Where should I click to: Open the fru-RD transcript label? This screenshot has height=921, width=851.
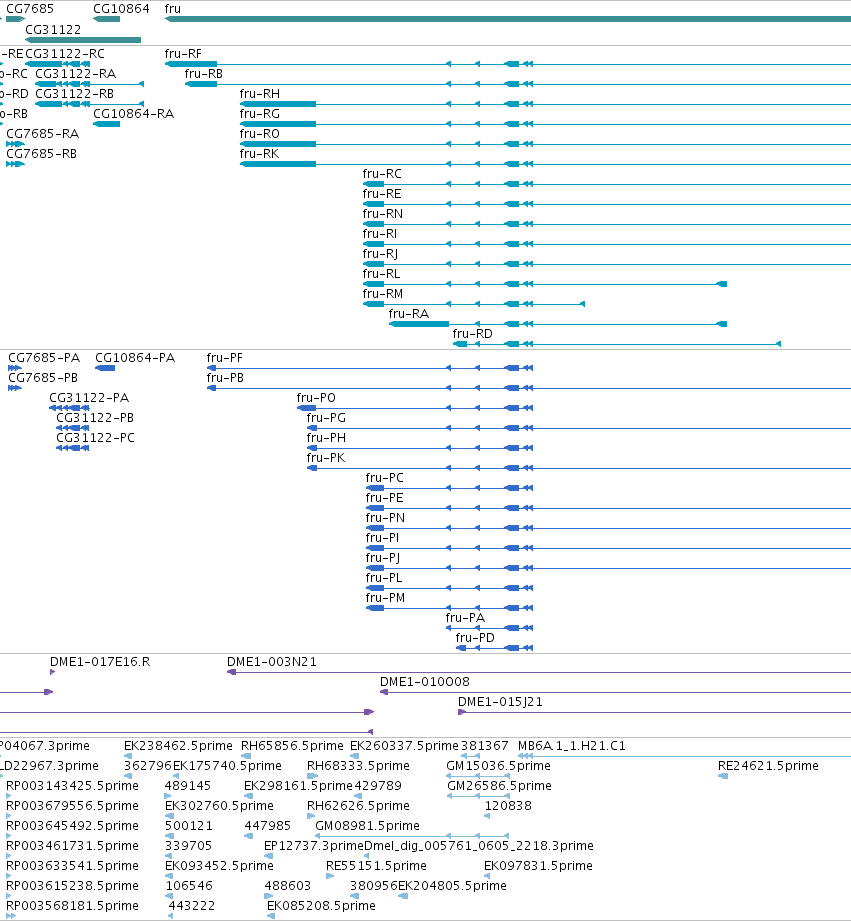point(472,333)
